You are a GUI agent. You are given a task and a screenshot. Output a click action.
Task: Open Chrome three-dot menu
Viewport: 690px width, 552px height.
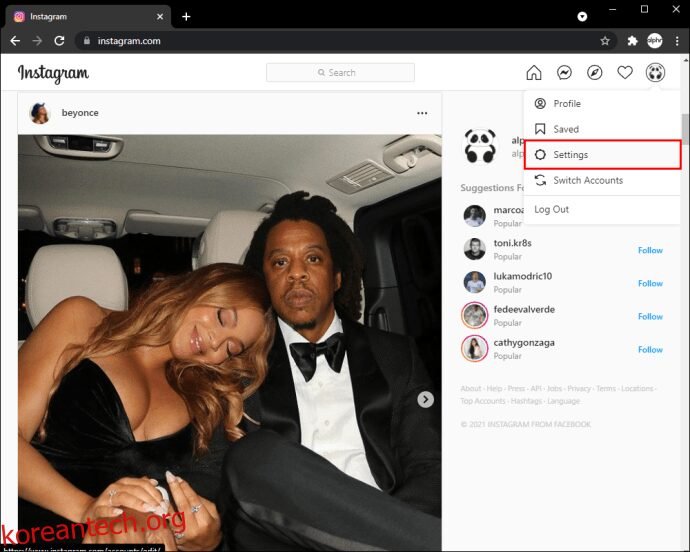[x=677, y=41]
